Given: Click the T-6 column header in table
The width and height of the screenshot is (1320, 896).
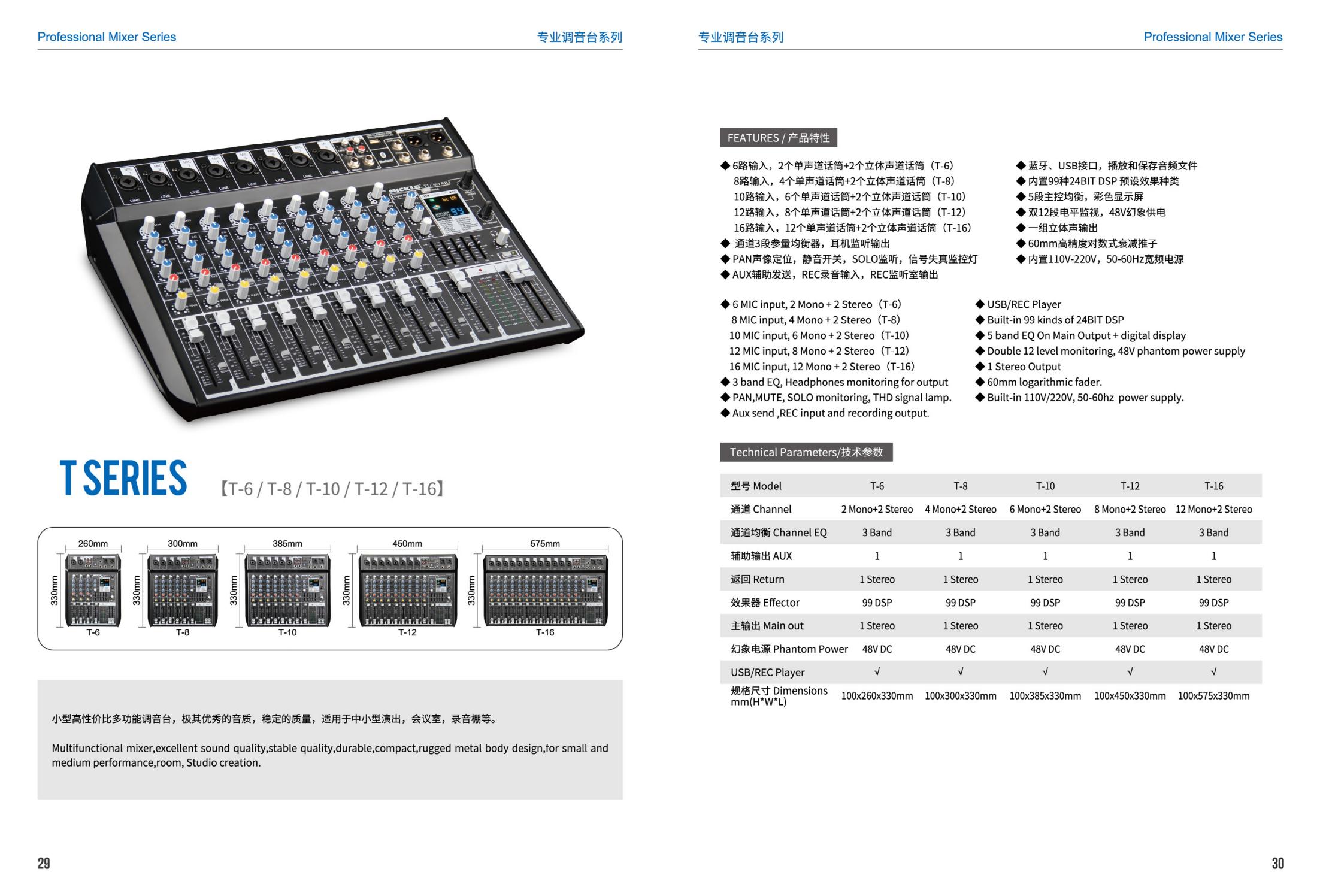Looking at the screenshot, I should pyautogui.click(x=877, y=486).
